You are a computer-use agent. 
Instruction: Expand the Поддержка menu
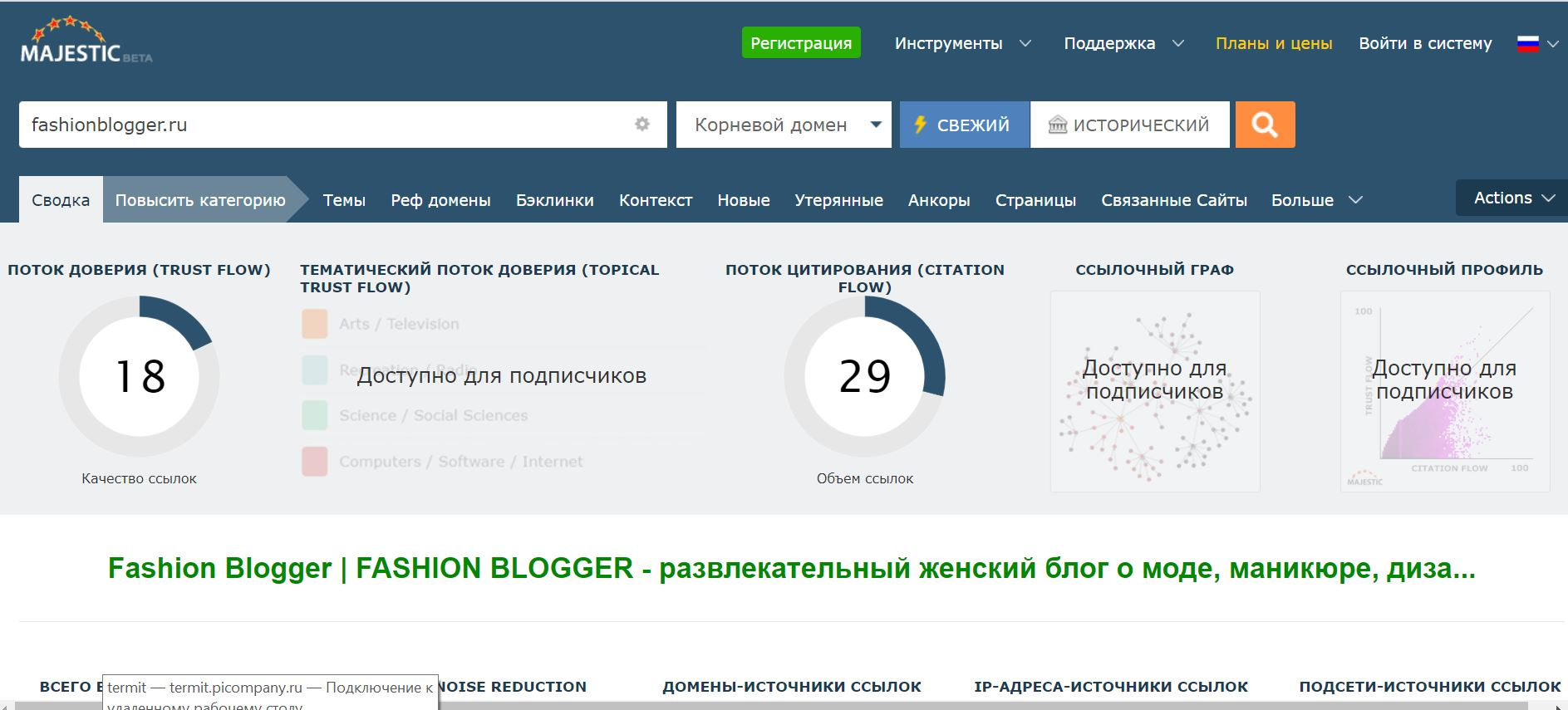click(x=1124, y=43)
